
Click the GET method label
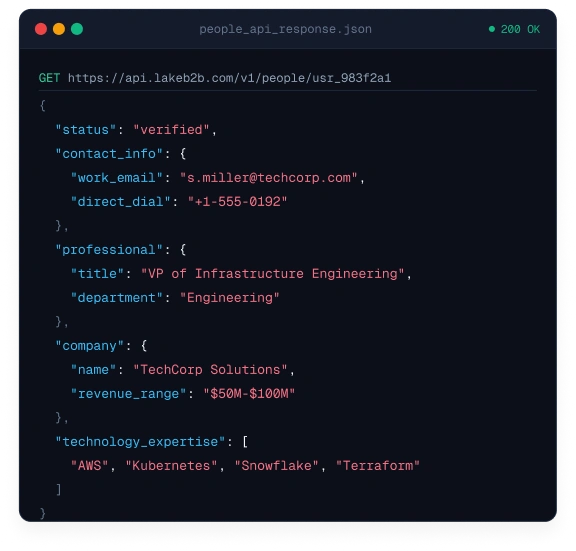49,78
